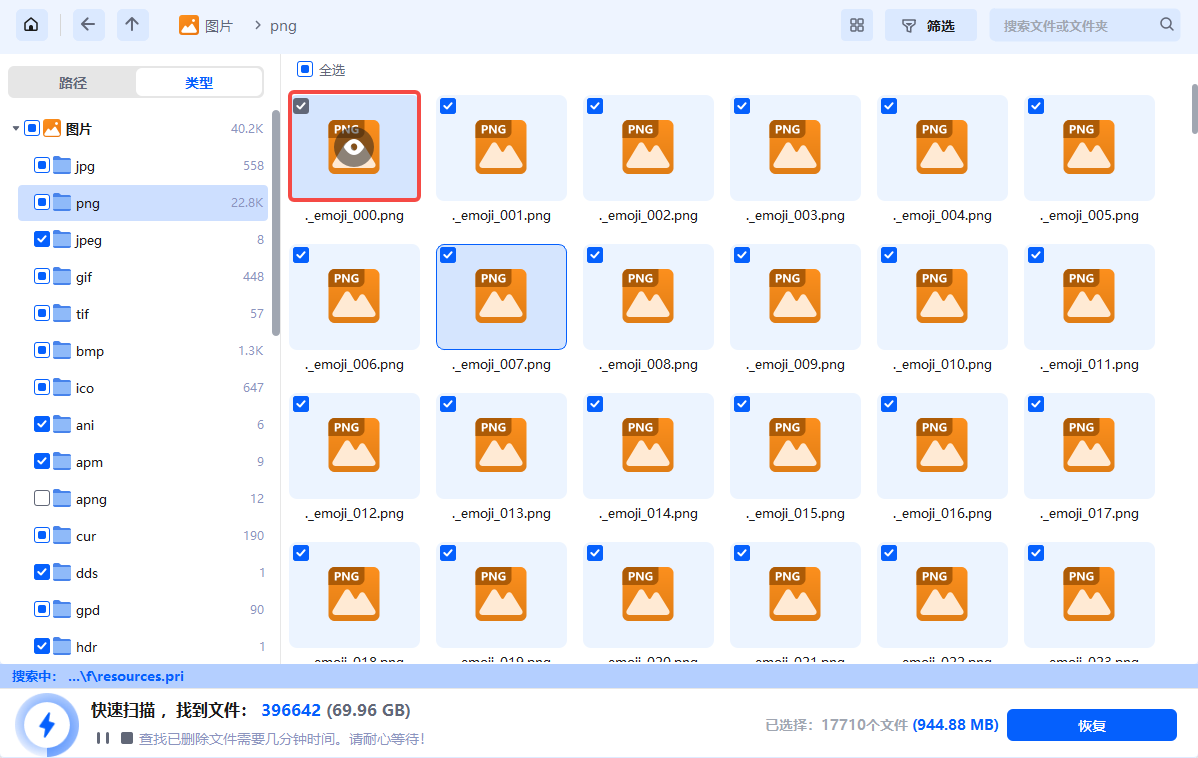Click the 图片 breadcrumb icon
Viewport: 1198px width, 758px height.
tap(189, 25)
